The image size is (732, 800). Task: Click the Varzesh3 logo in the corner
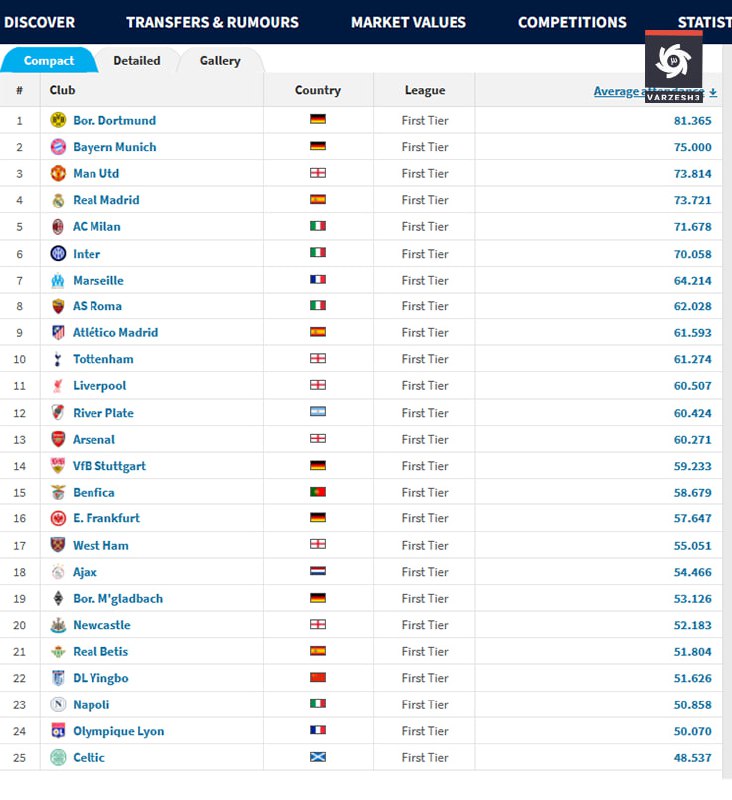673,66
